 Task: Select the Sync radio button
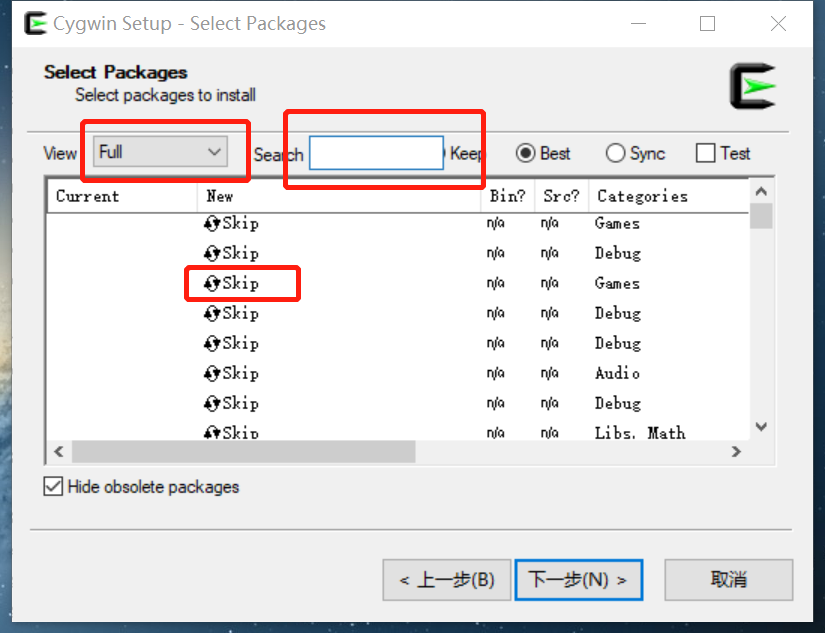pyautogui.click(x=616, y=153)
